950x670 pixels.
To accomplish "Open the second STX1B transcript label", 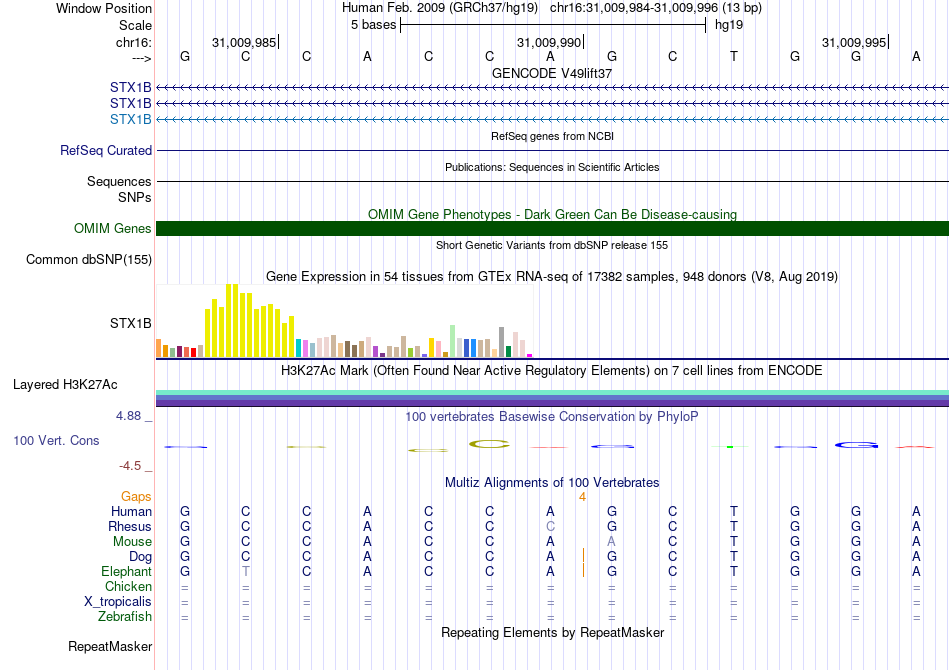I will click(x=130, y=104).
